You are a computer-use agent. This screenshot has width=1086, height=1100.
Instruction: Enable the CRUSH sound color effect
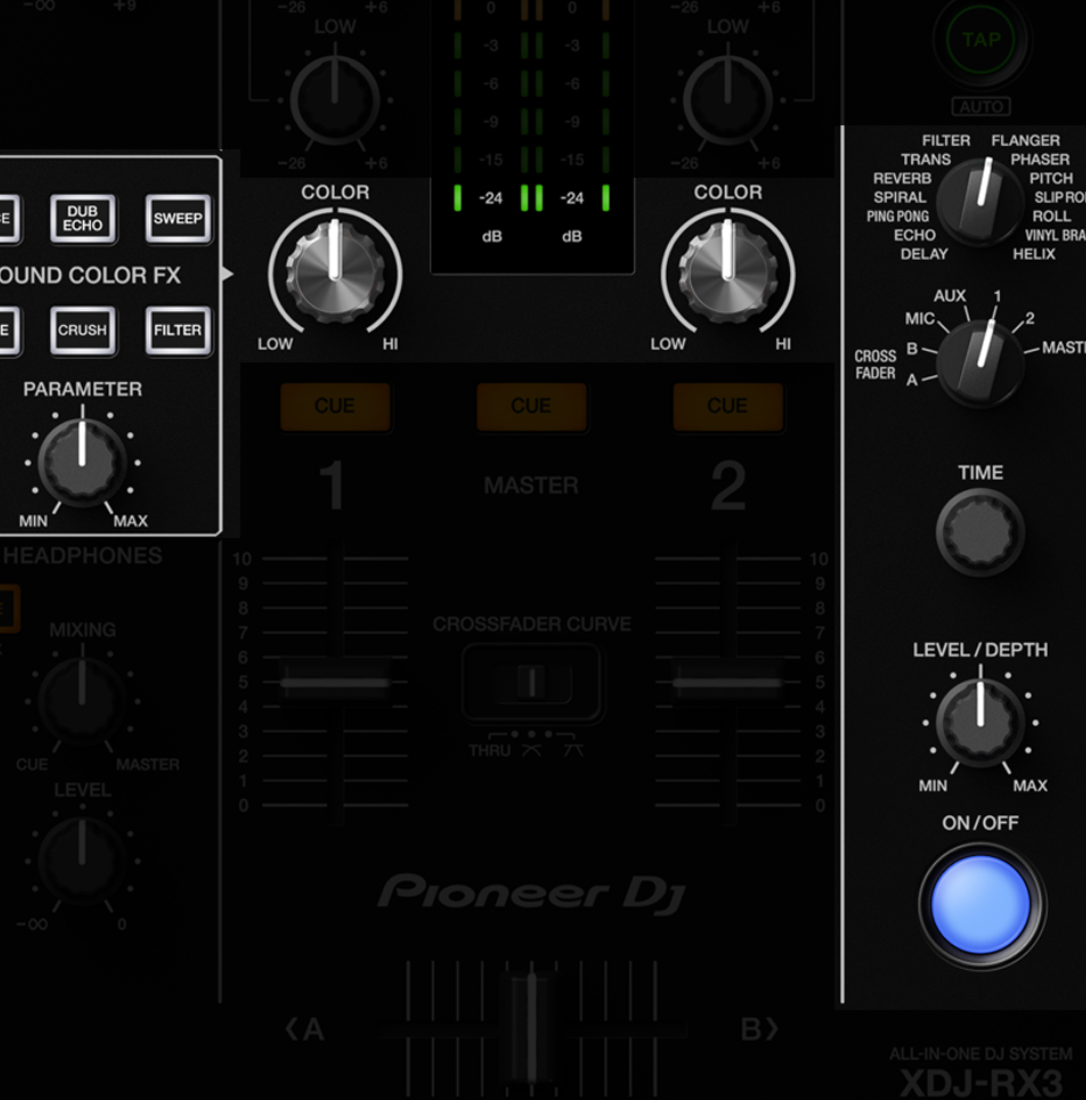83,330
